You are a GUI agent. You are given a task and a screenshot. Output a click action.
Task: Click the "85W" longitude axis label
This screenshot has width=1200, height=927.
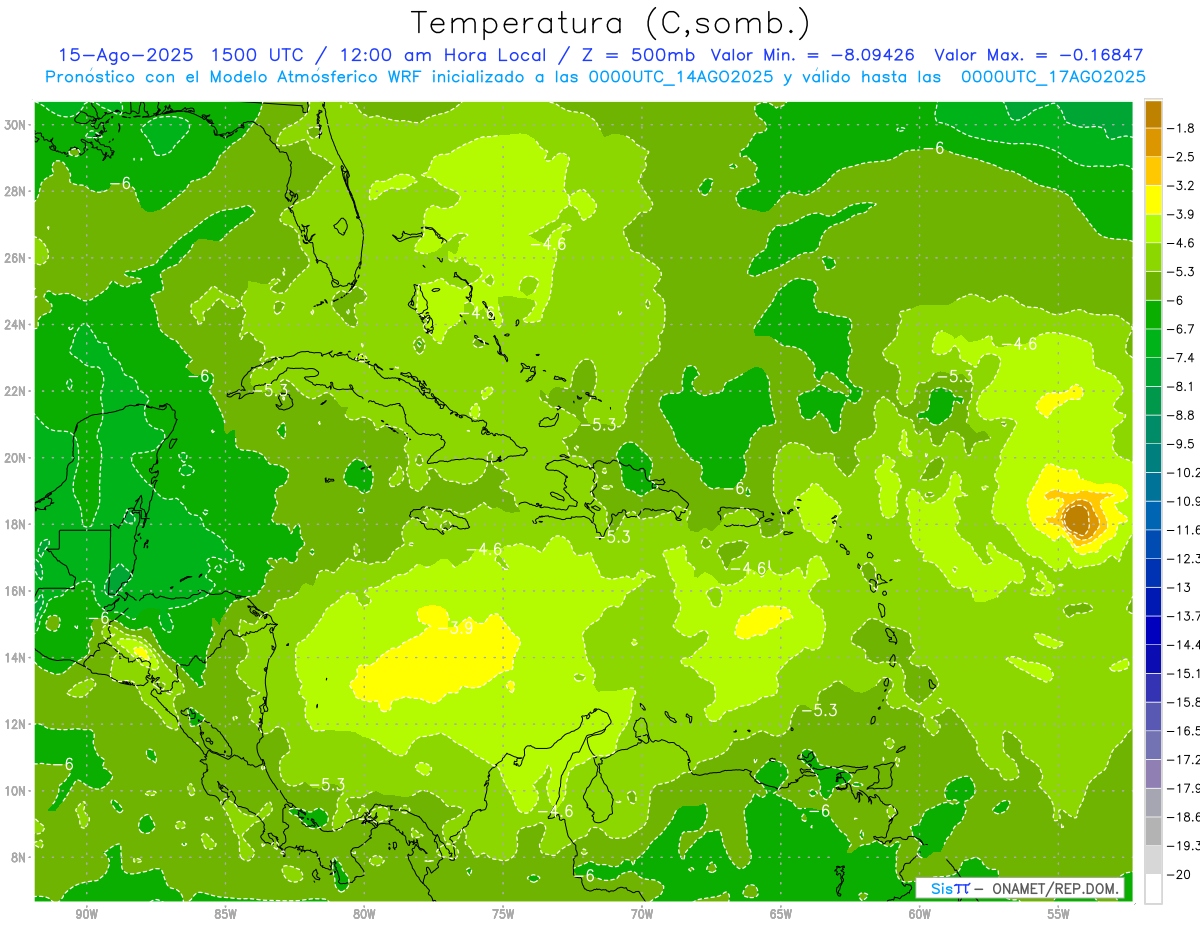(226, 914)
